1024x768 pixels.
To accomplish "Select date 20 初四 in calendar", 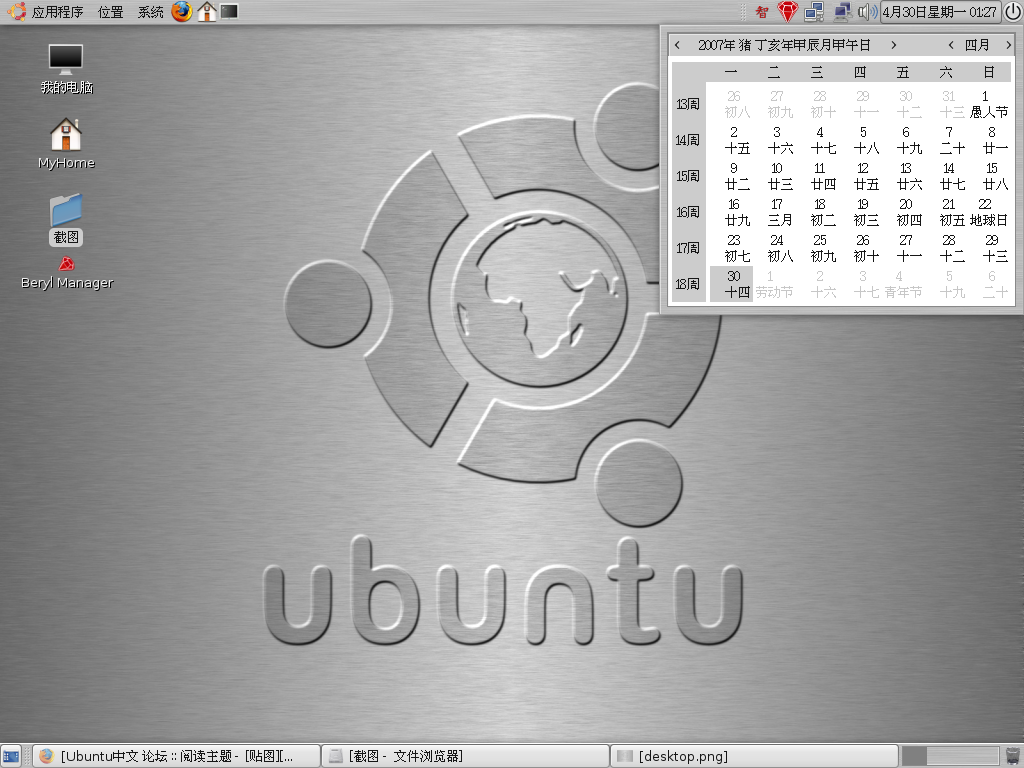I will click(908, 212).
